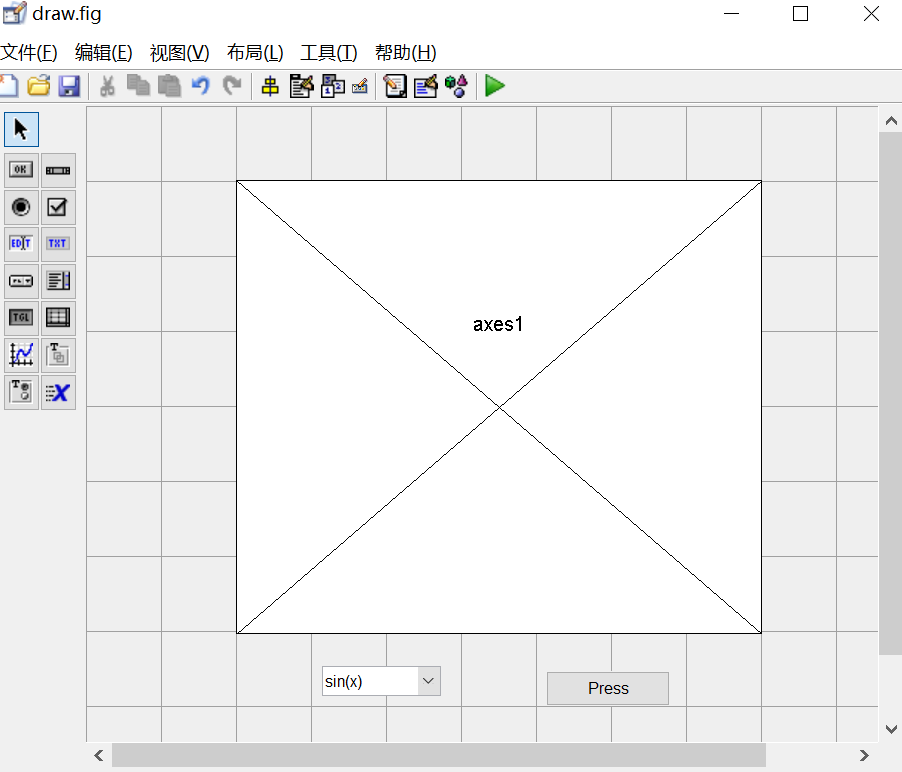This screenshot has width=902, height=772.
Task: Open the 文件(F) menu
Action: [x=29, y=53]
